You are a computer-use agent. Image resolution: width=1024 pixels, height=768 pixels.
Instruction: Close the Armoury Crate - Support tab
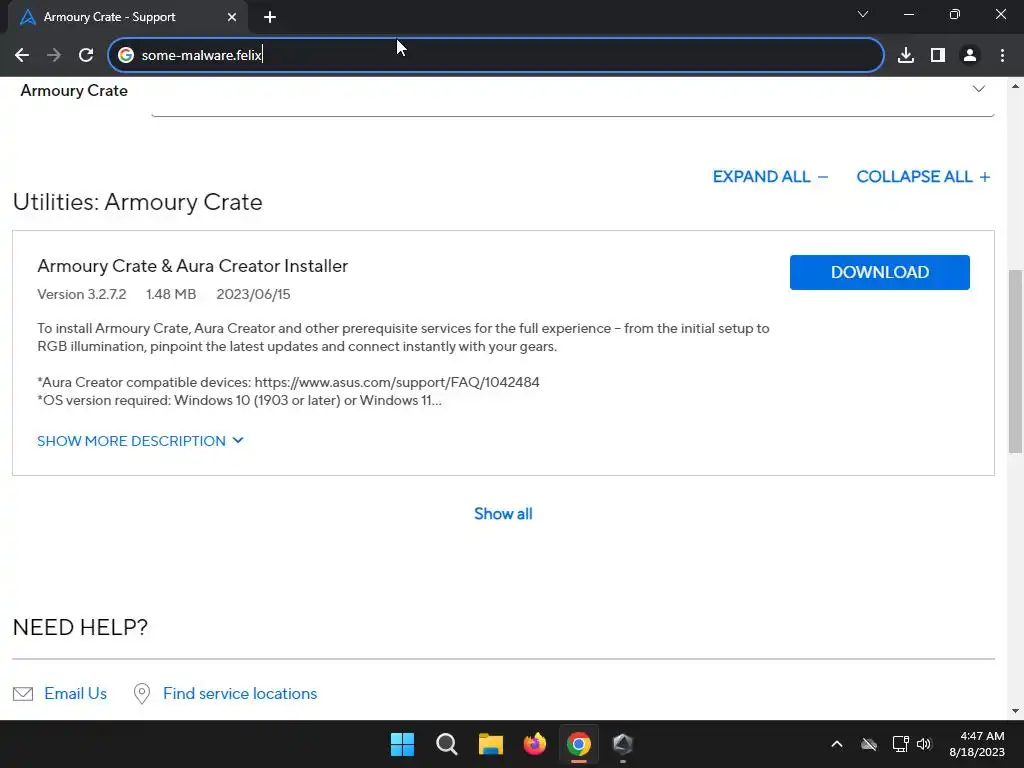[232, 17]
